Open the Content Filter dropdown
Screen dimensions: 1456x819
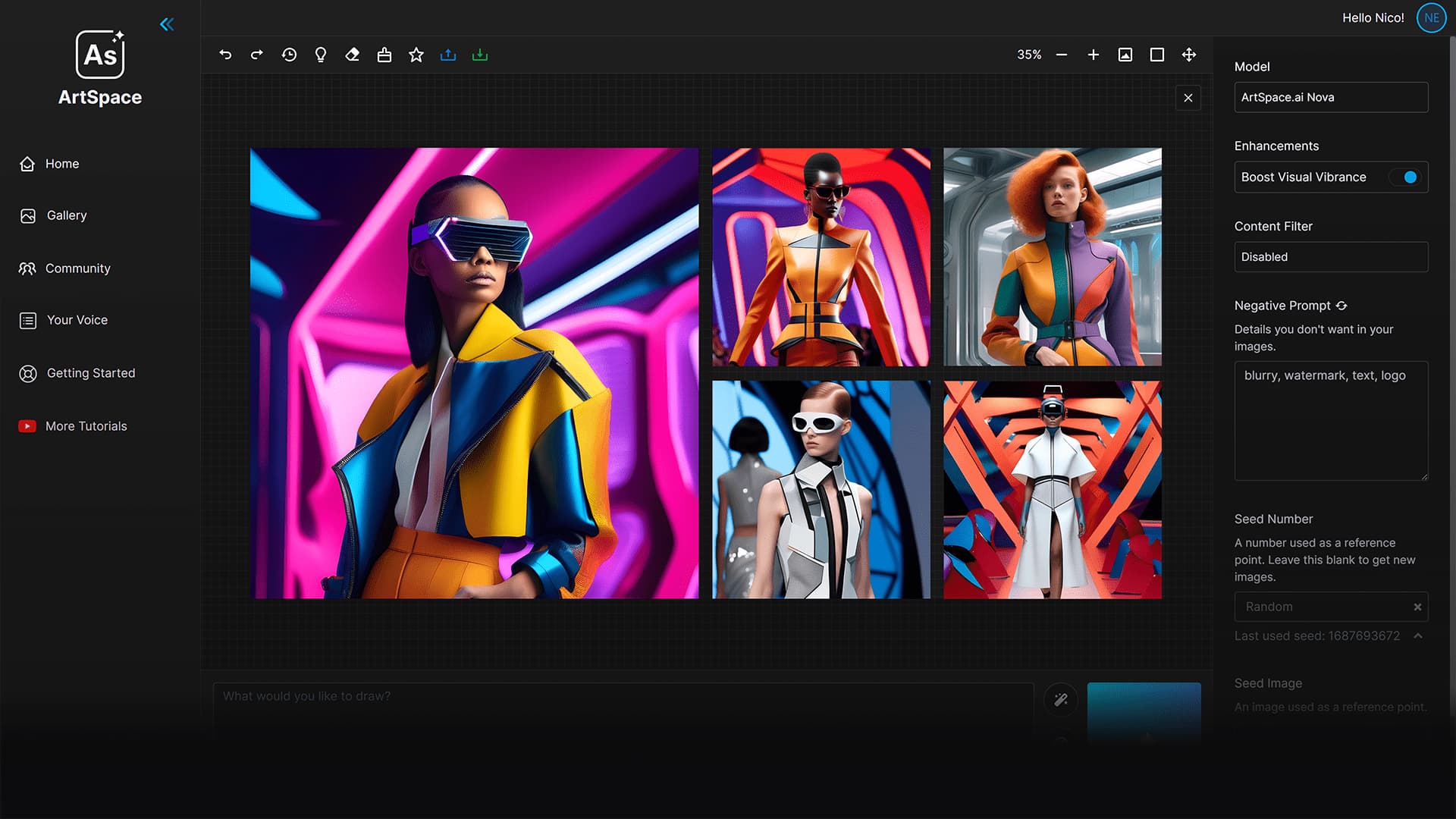pyautogui.click(x=1331, y=257)
